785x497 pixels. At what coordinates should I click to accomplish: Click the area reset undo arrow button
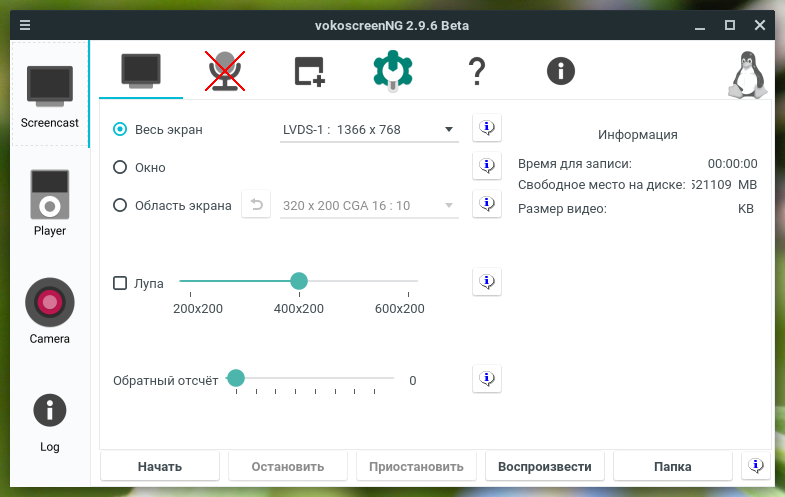[x=256, y=204]
